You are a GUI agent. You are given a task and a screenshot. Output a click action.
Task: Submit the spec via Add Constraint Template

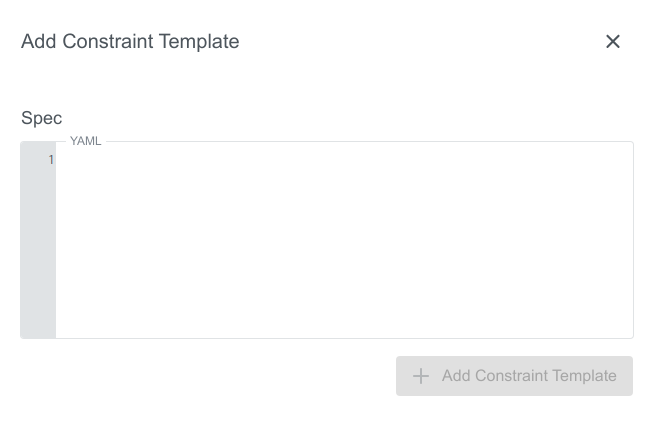[514, 376]
